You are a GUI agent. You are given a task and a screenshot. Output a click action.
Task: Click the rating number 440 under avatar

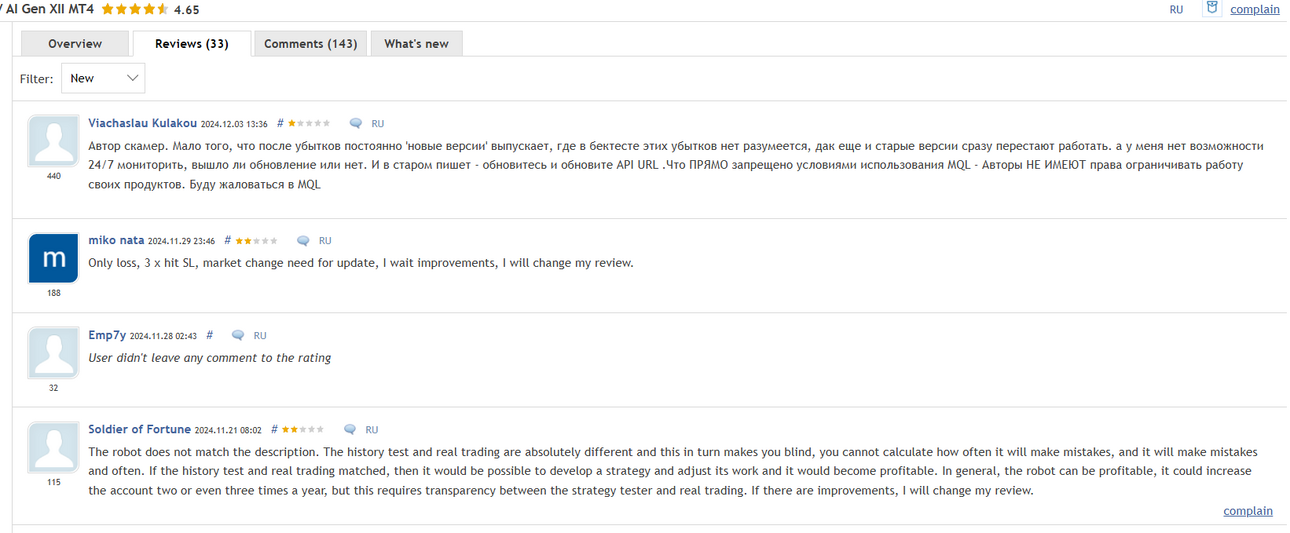(54, 176)
